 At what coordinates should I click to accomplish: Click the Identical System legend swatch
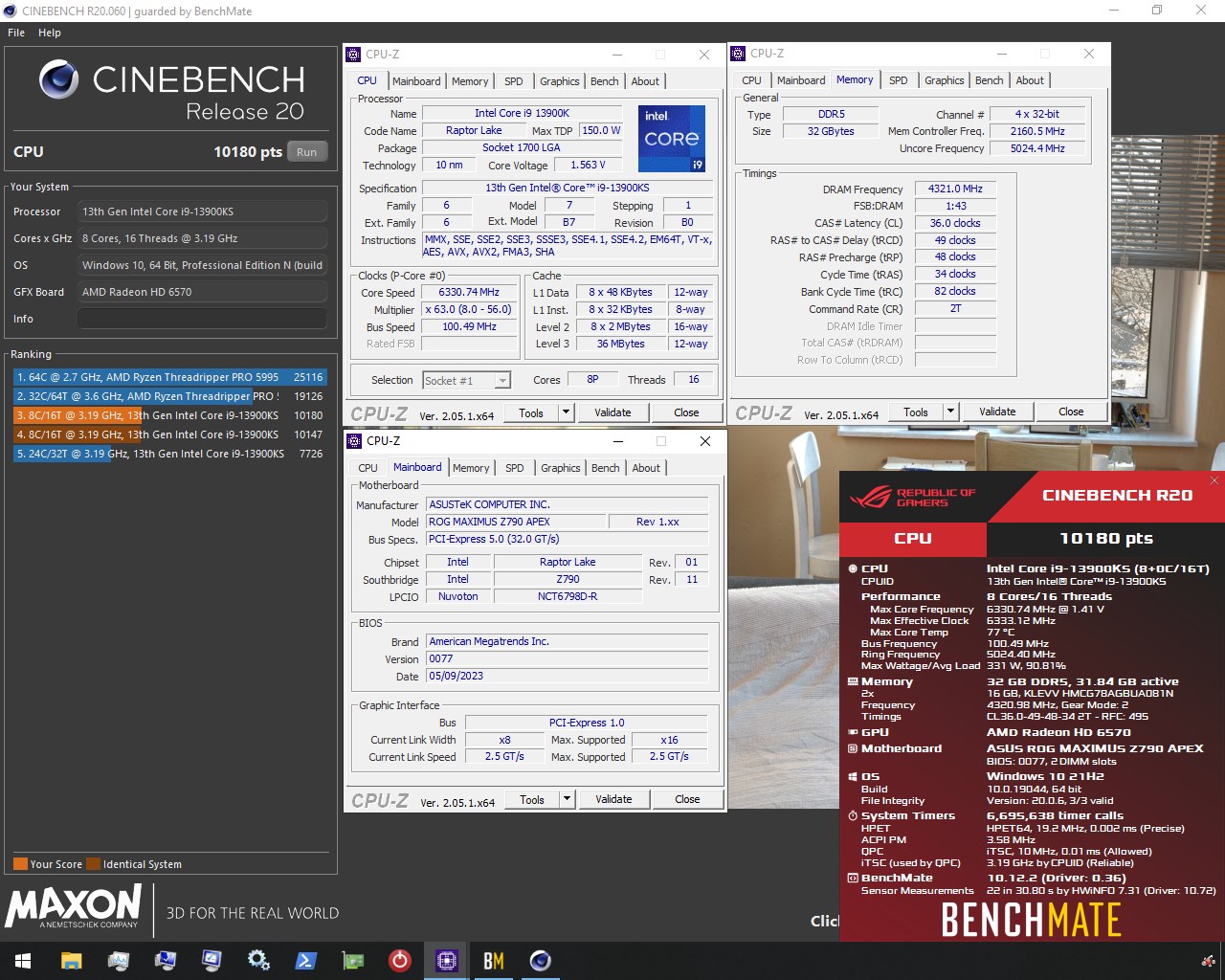click(x=94, y=864)
